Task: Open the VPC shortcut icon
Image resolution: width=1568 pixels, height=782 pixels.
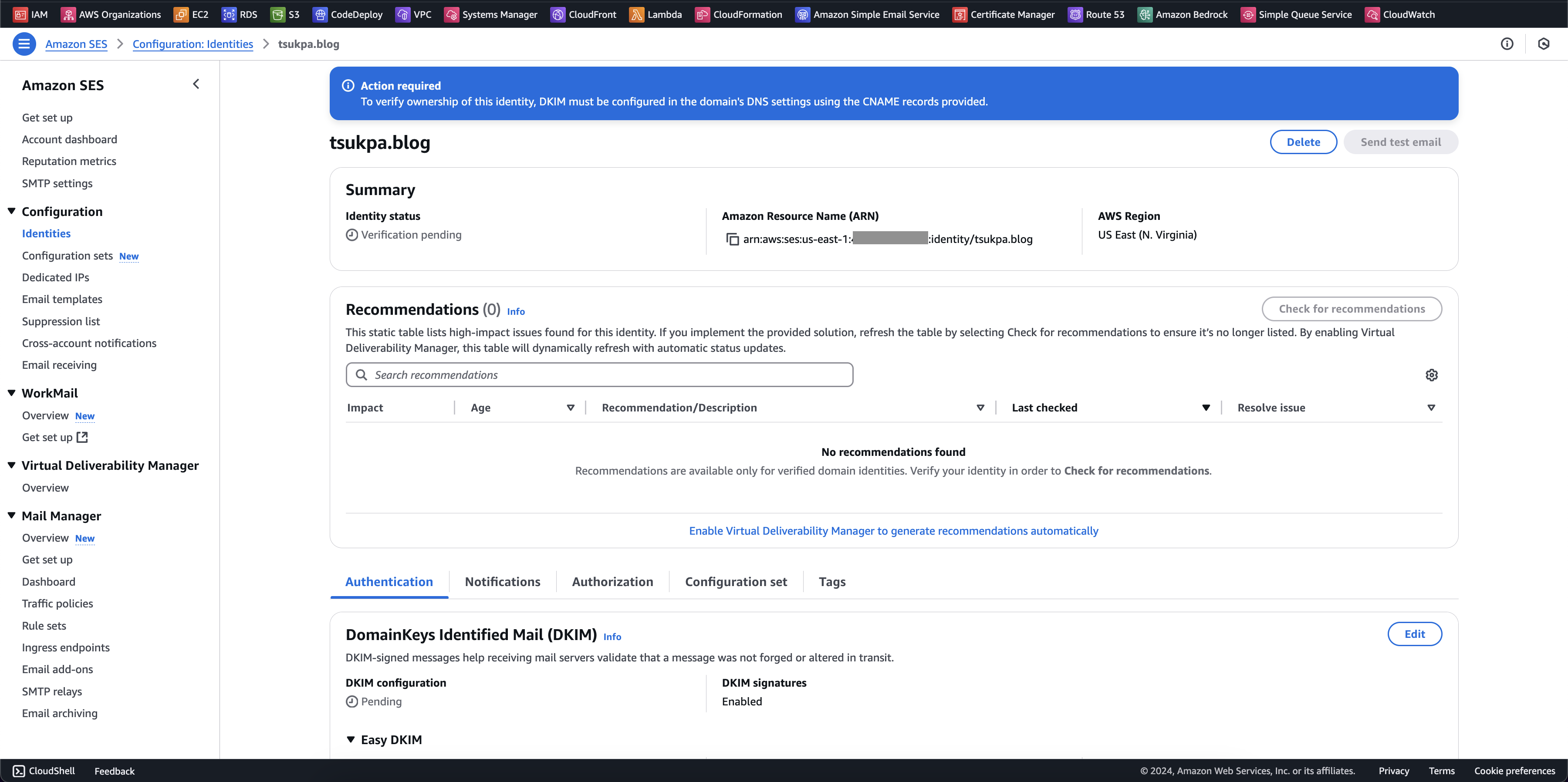Action: [402, 15]
